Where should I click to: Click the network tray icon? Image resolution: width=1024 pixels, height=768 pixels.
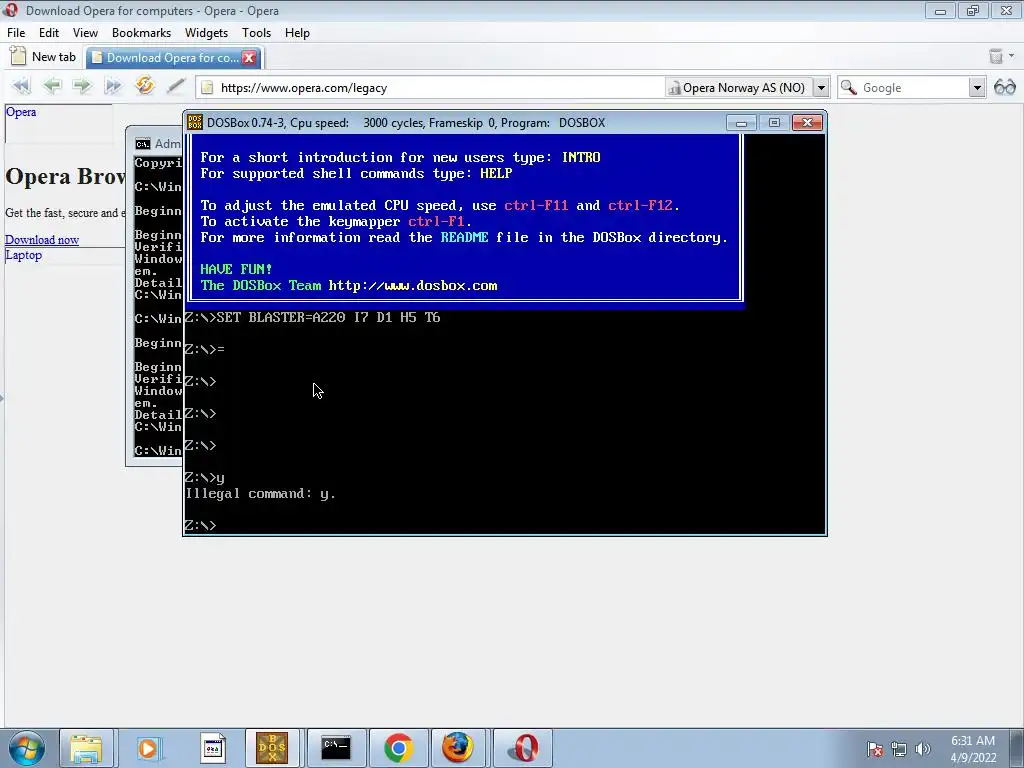pyautogui.click(x=899, y=749)
